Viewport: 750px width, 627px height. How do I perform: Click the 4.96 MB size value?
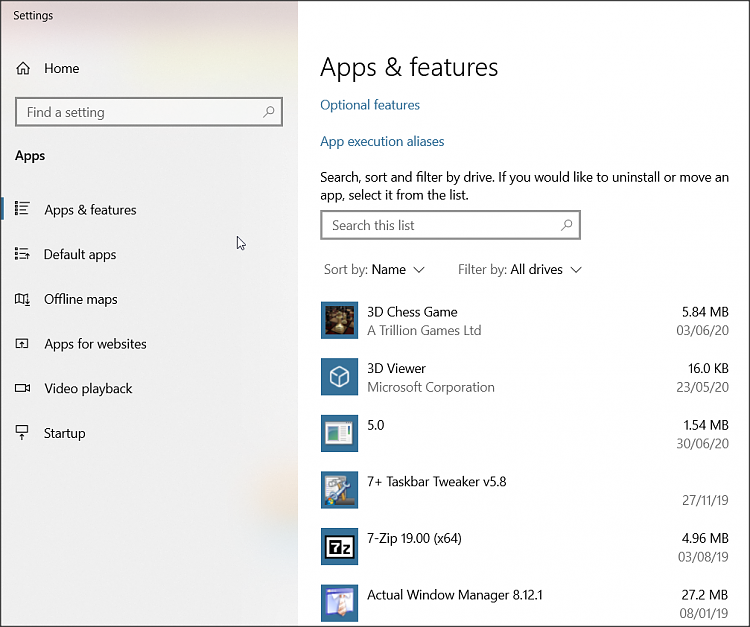(705, 539)
